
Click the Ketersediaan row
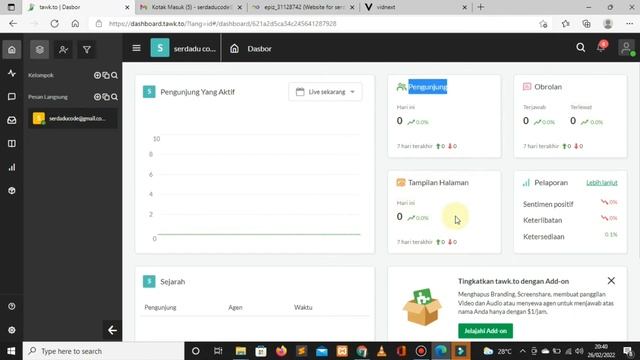tap(570, 236)
